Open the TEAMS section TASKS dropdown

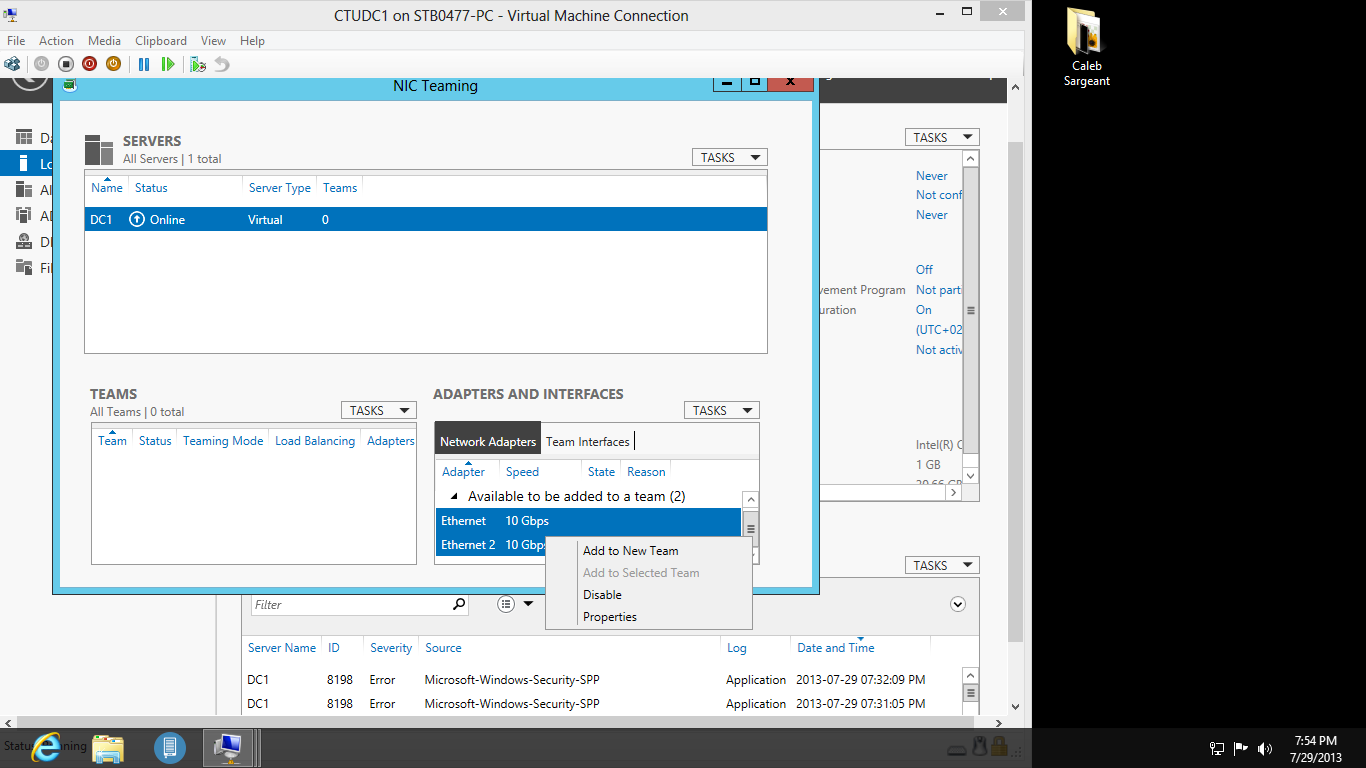point(379,410)
